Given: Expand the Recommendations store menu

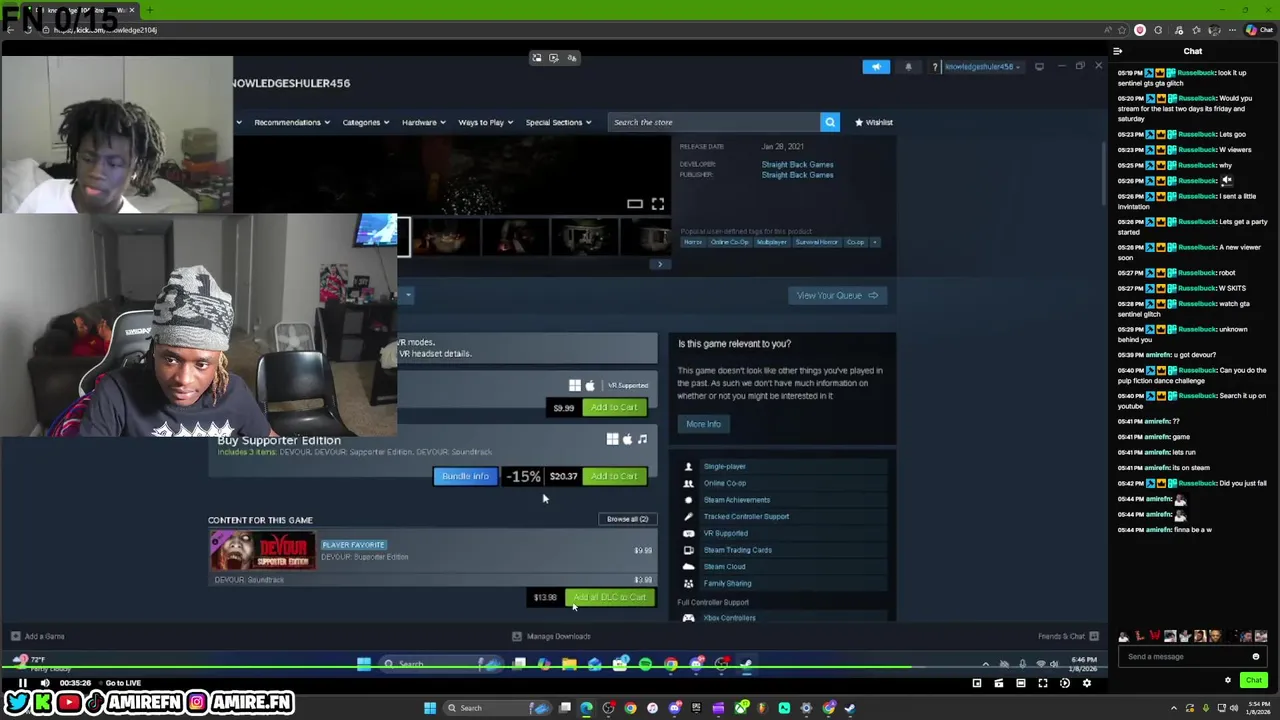Looking at the screenshot, I should [291, 122].
